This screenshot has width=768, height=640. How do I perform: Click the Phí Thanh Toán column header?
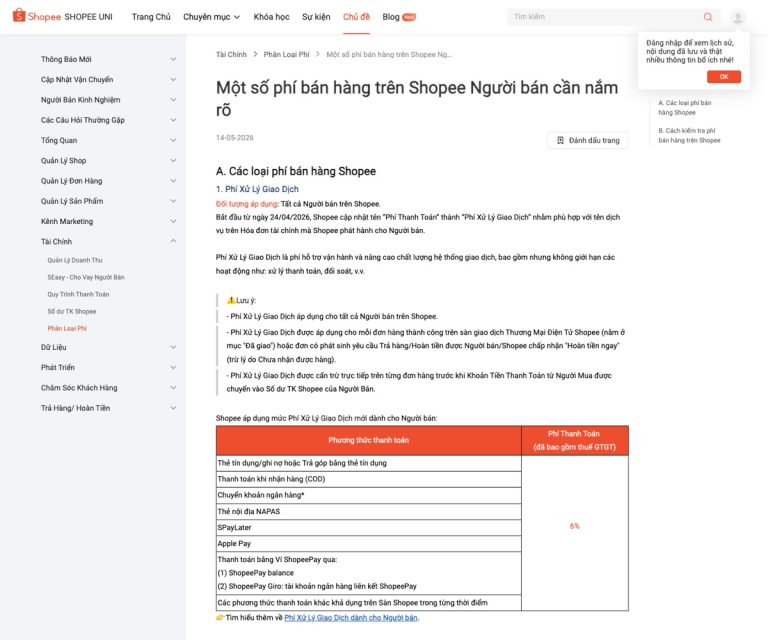(x=575, y=440)
